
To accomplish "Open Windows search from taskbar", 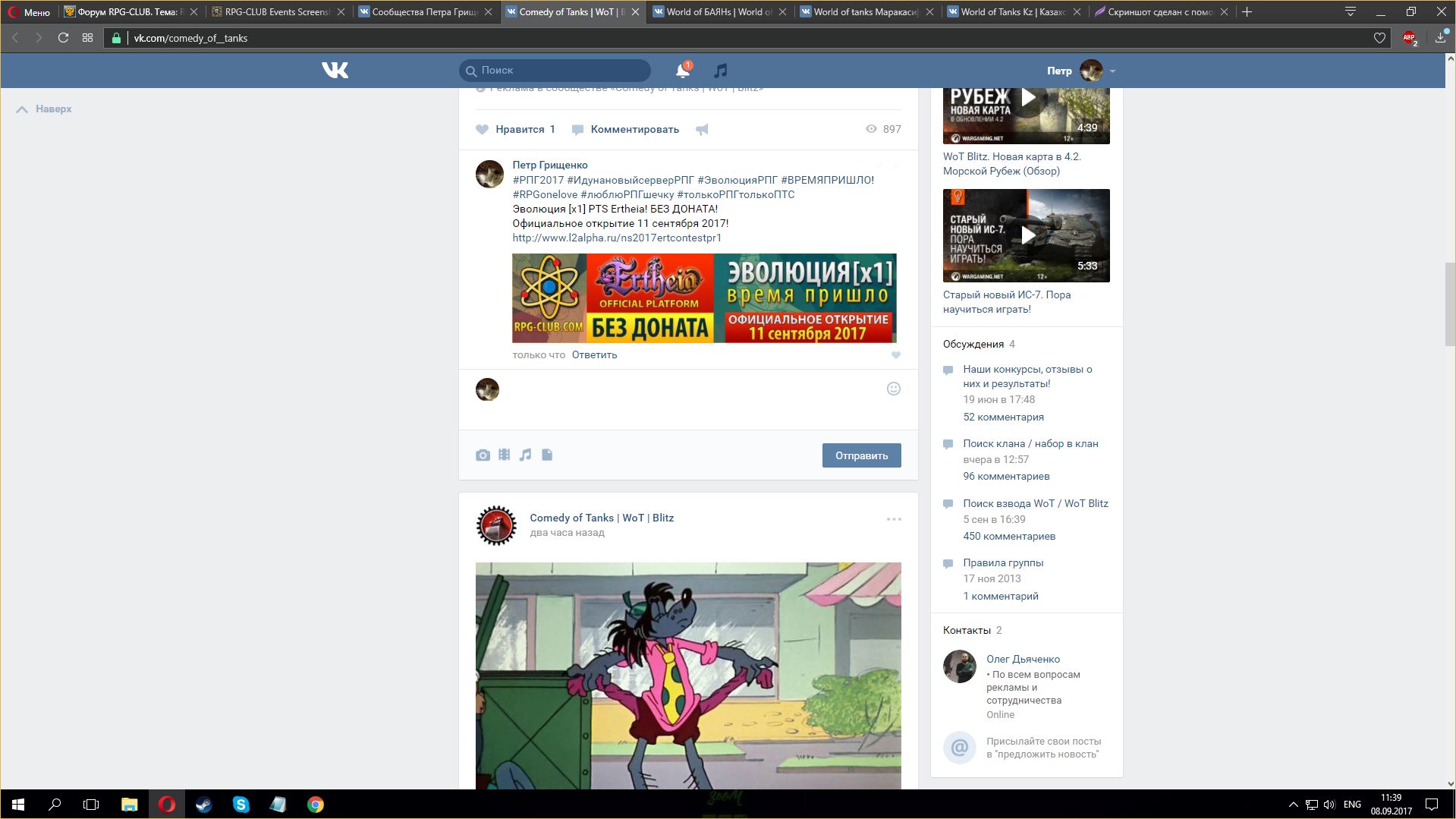I will coord(55,805).
